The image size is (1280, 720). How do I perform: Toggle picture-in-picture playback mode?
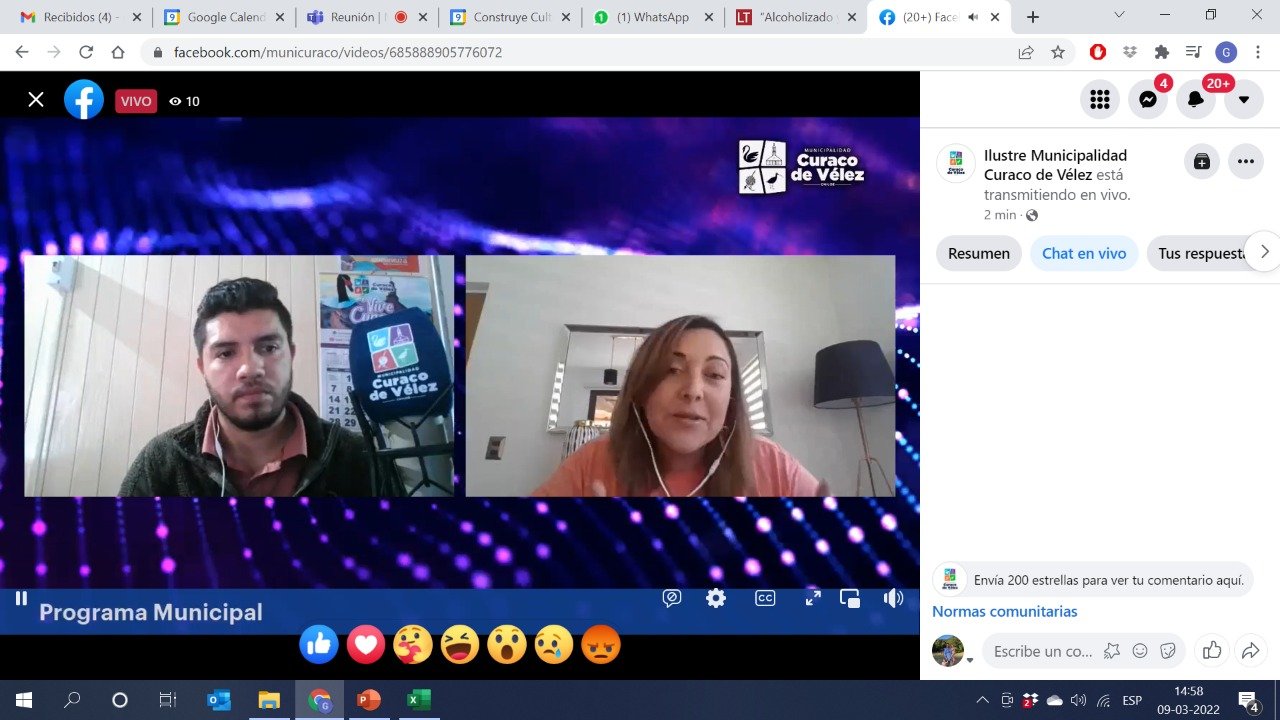(849, 597)
